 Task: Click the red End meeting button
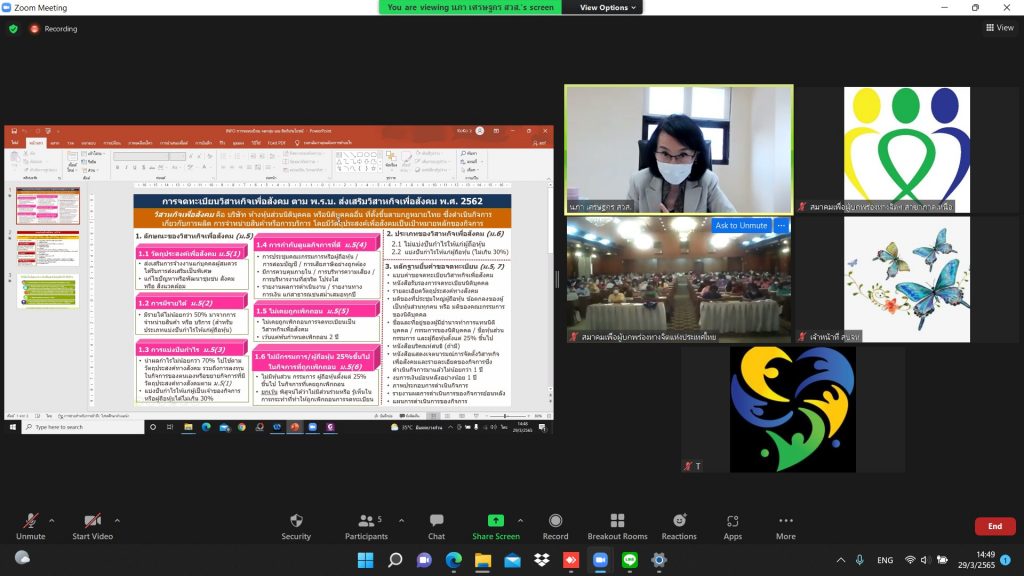pyautogui.click(x=994, y=526)
